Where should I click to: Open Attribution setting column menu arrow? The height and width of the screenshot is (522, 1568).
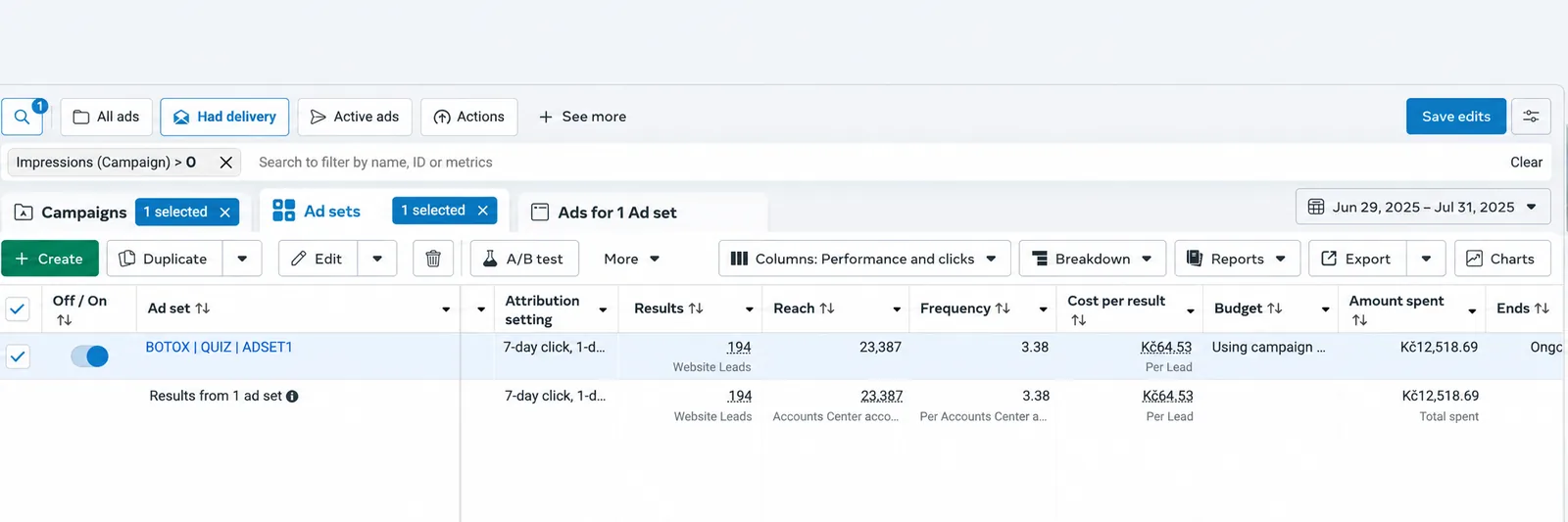click(x=603, y=309)
